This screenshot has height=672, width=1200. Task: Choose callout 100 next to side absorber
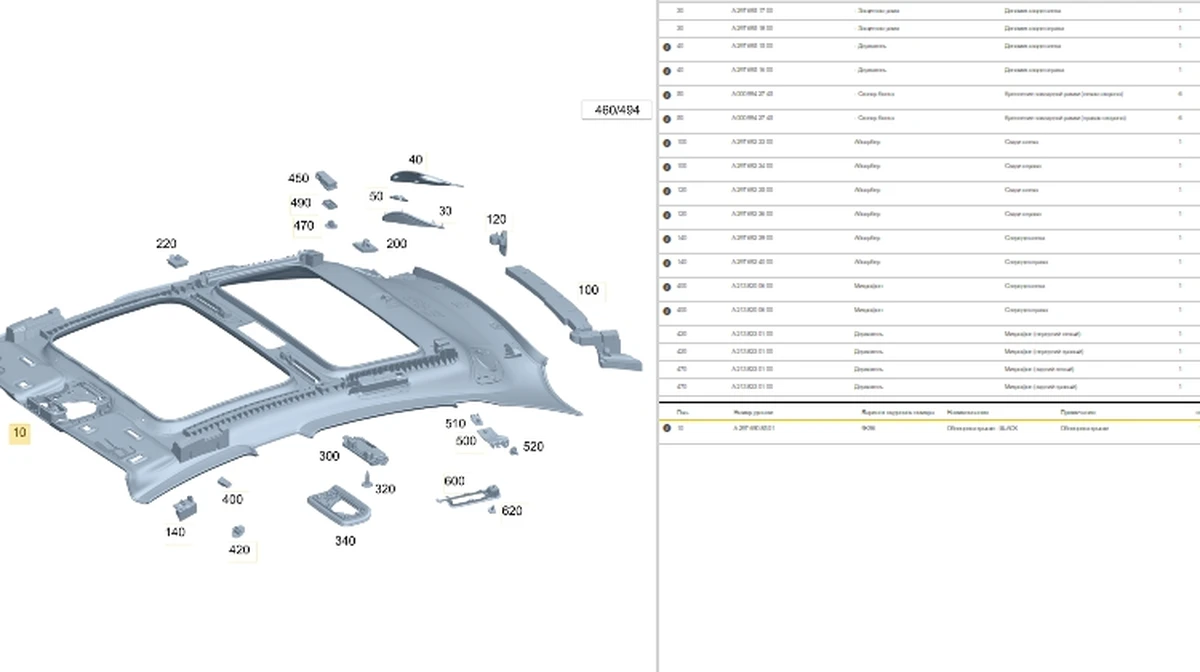[x=589, y=290]
